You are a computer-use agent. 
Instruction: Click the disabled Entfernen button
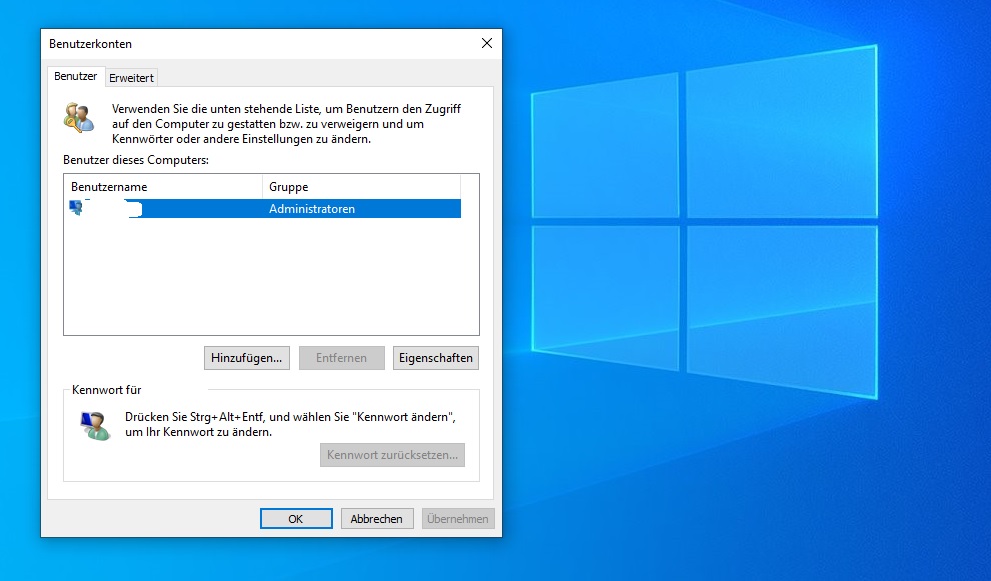coord(341,358)
